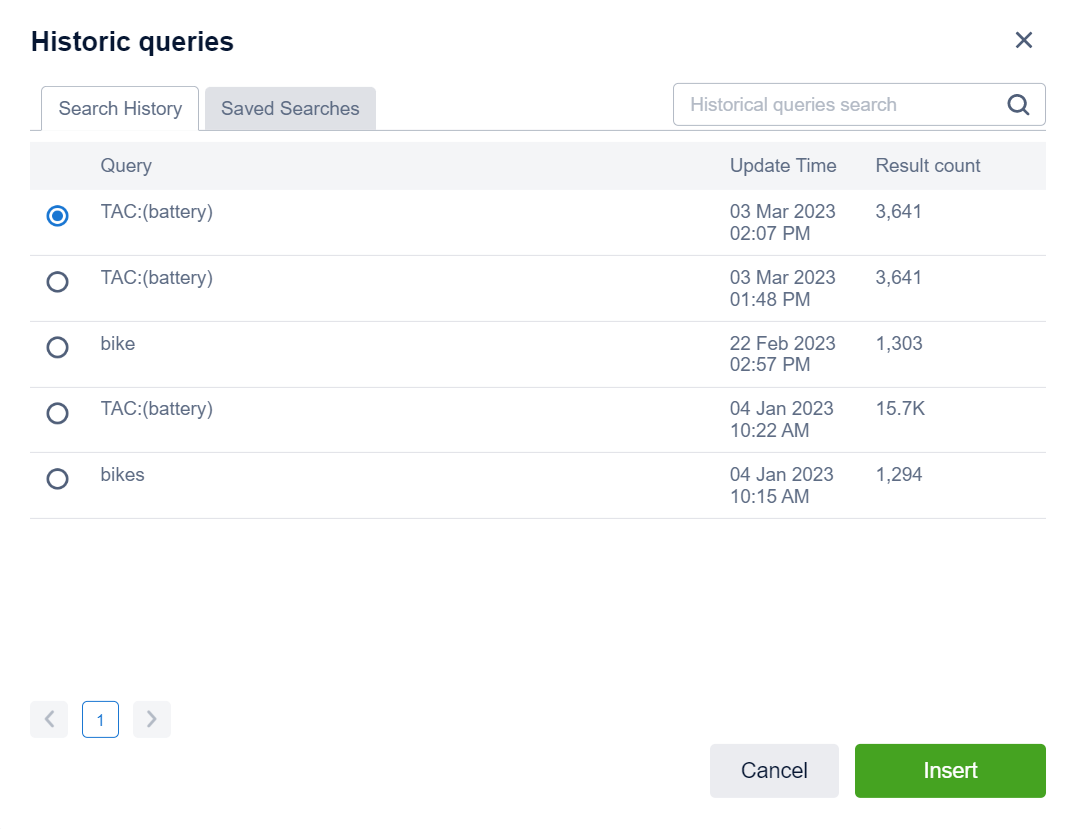
Task: Click page number 1 in pagination
Action: [100, 719]
